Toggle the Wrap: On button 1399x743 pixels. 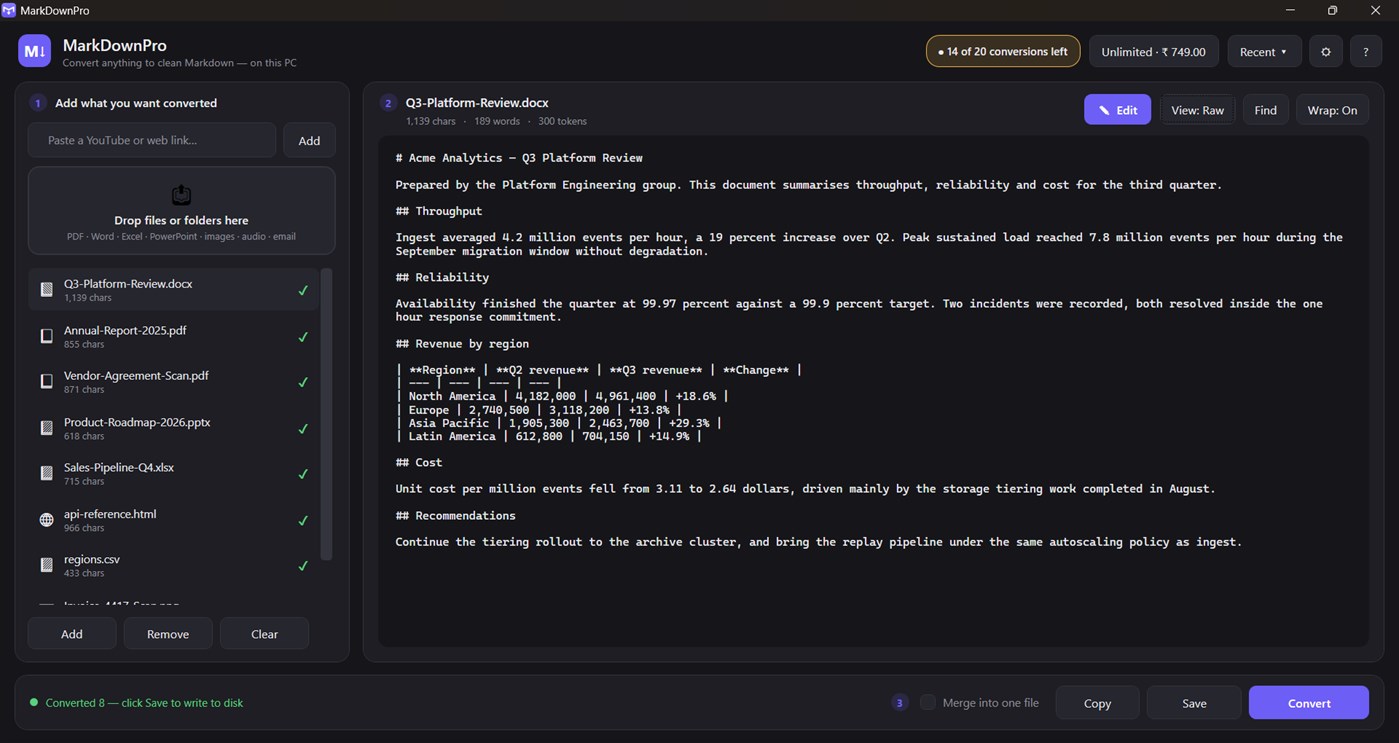point(1332,110)
